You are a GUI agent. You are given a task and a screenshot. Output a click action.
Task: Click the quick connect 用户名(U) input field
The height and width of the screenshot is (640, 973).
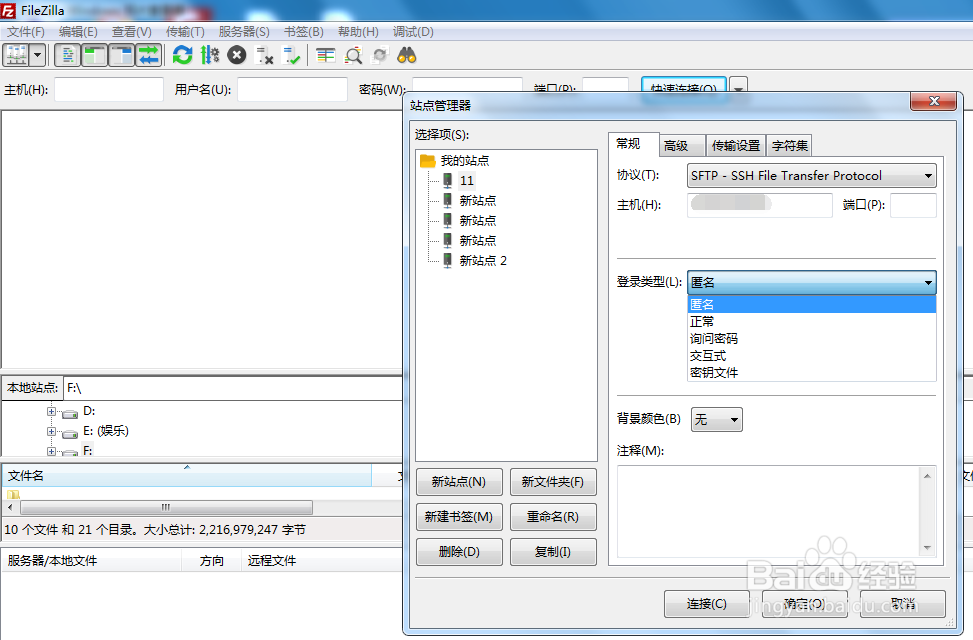(292, 89)
